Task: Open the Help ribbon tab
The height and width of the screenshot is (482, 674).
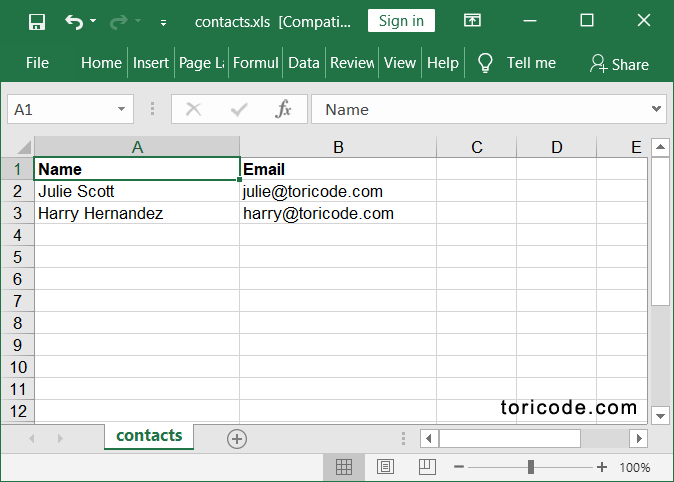Action: pyautogui.click(x=443, y=63)
